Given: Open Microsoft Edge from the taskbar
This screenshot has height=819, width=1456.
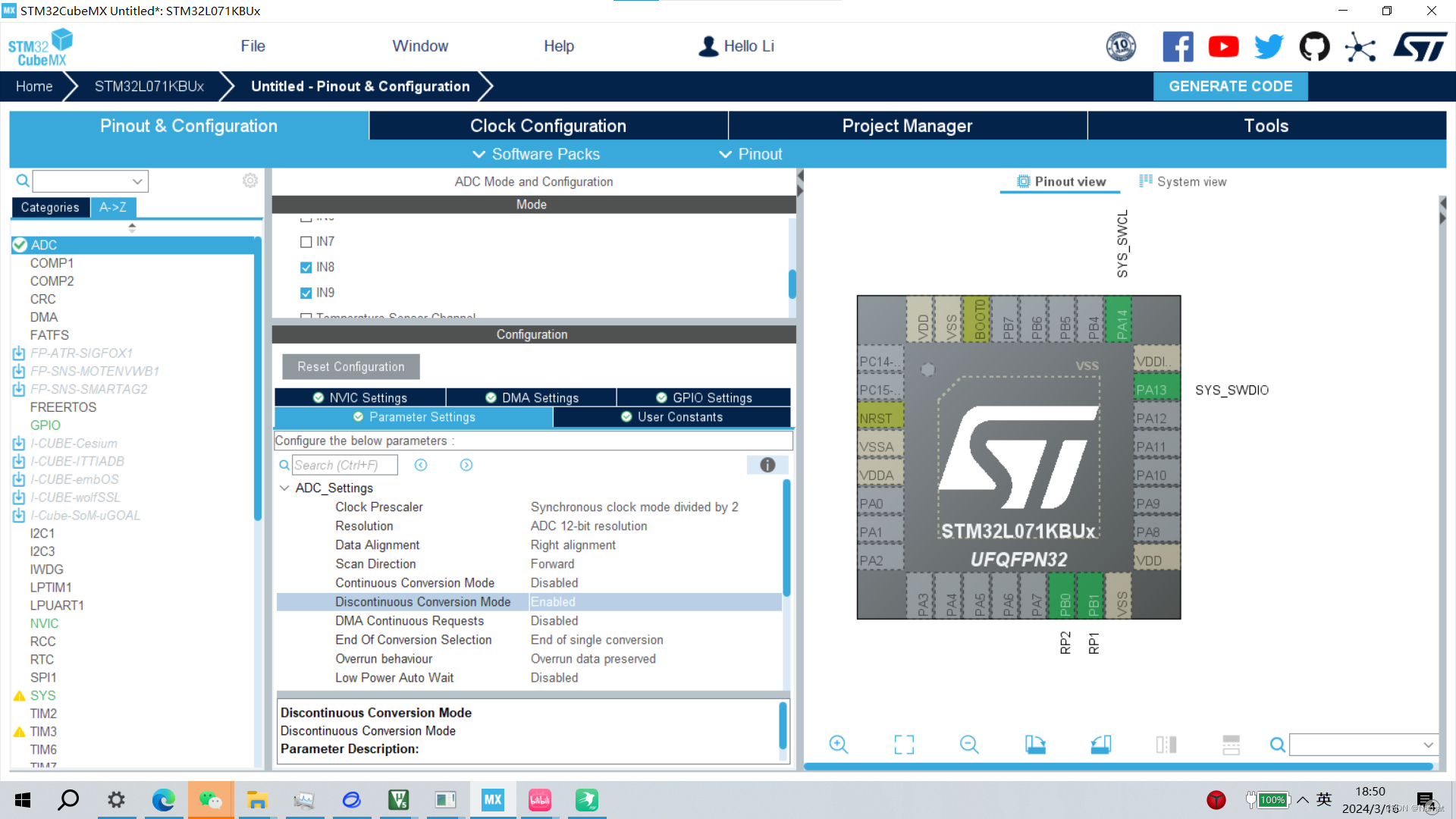Looking at the screenshot, I should tap(163, 800).
